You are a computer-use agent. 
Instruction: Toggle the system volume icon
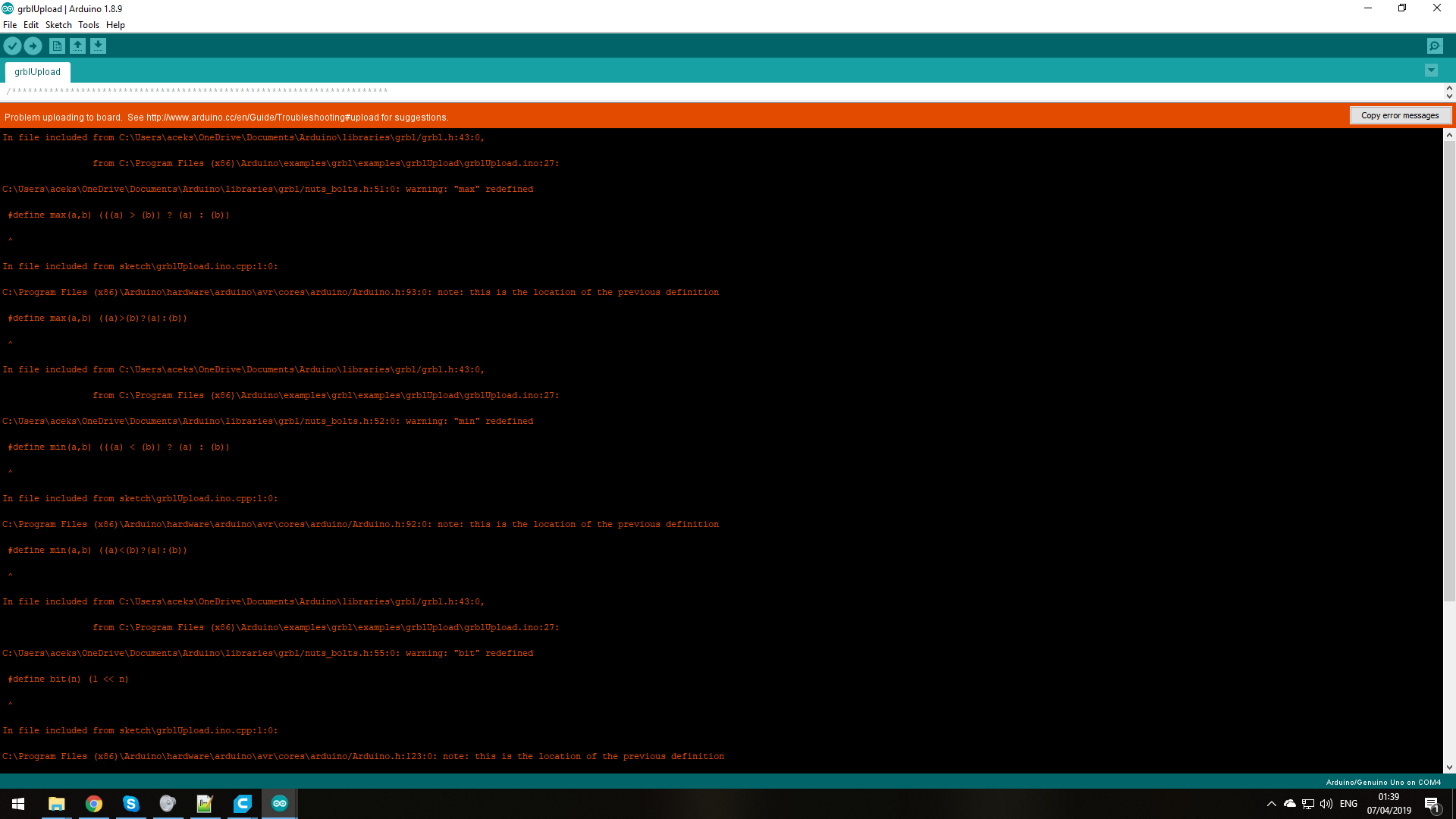(1326, 804)
